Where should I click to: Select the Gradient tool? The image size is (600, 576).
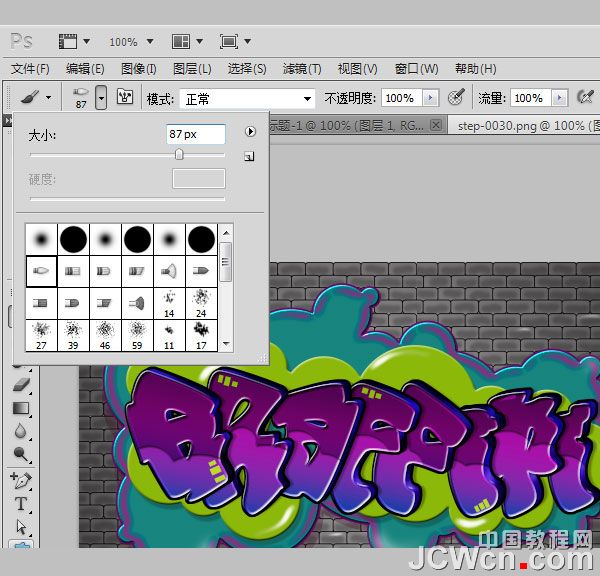(22, 408)
